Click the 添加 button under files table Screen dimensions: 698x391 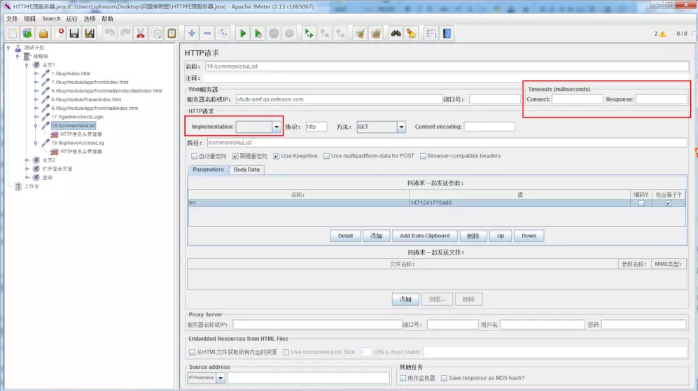point(406,299)
